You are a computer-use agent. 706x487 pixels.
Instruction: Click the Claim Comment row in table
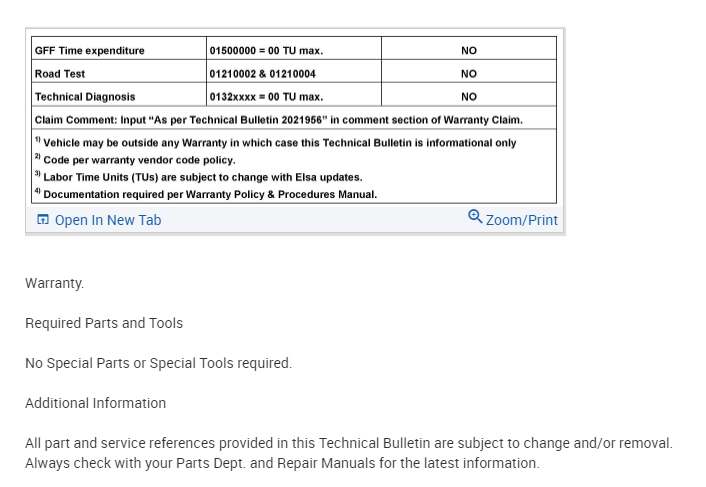[x=279, y=120]
